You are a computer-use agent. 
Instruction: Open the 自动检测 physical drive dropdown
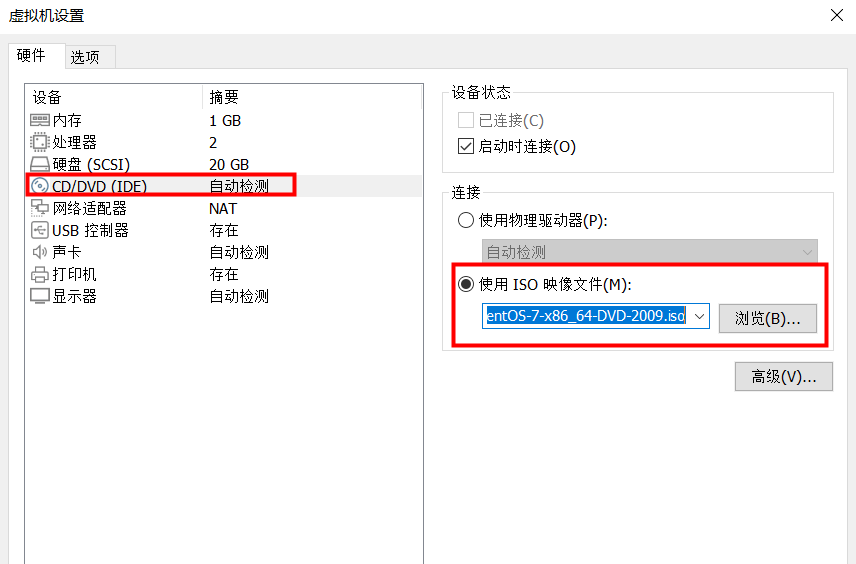649,253
